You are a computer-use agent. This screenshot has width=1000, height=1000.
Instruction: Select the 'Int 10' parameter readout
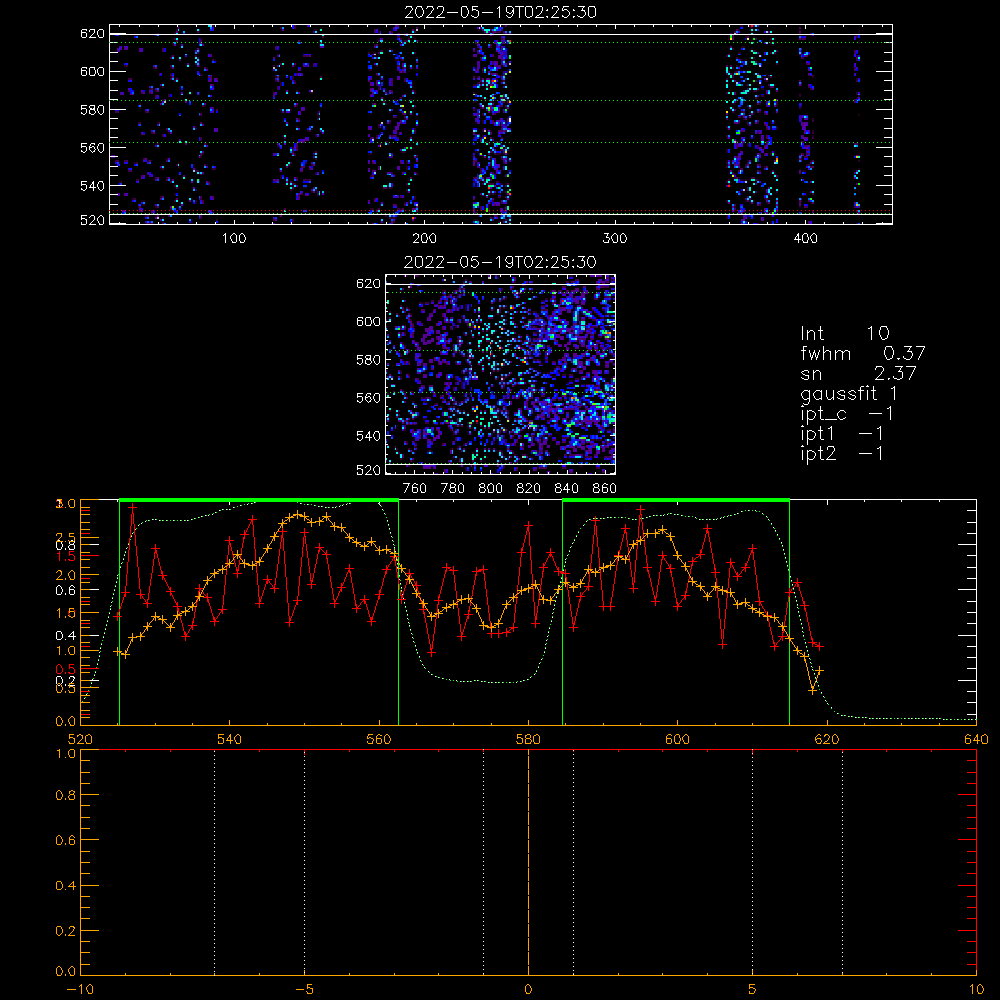pyautogui.click(x=845, y=333)
